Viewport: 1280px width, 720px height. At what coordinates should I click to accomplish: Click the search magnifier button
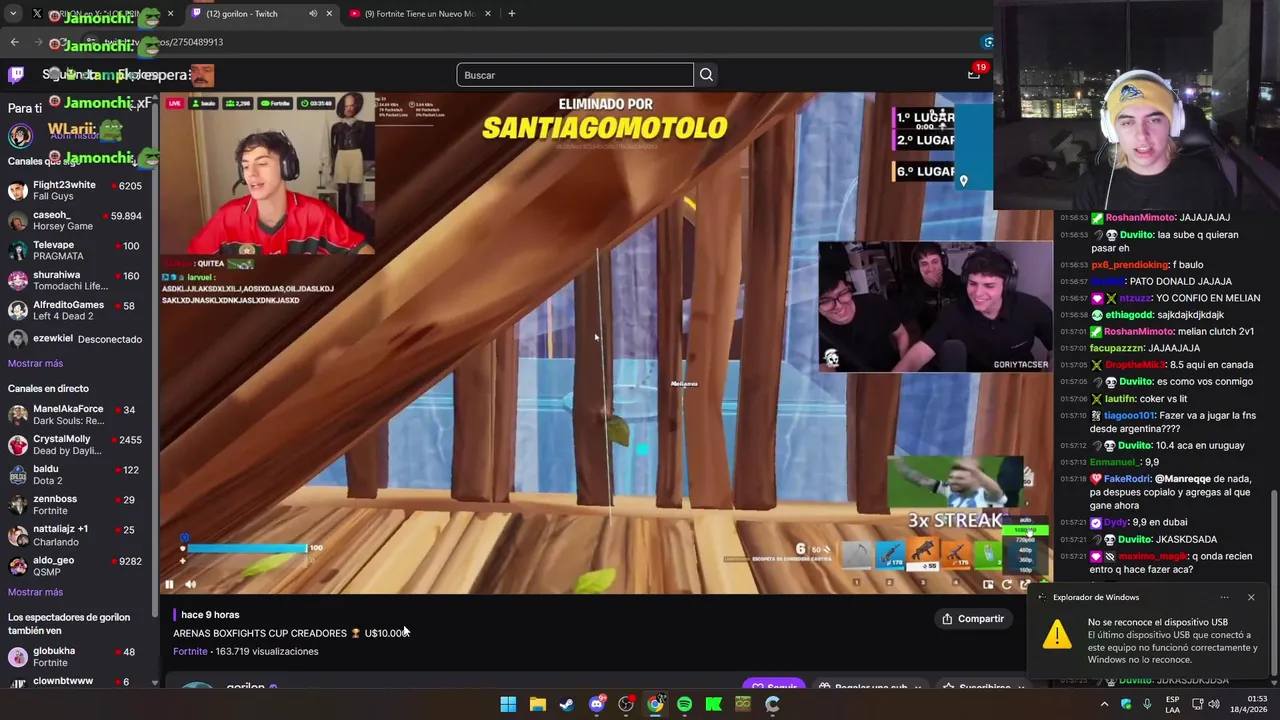(x=706, y=75)
